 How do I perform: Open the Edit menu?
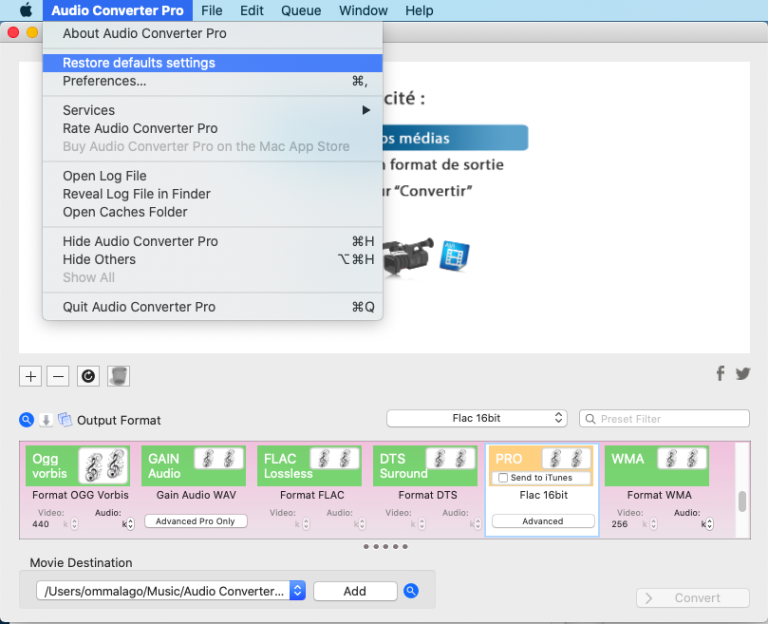(x=252, y=10)
